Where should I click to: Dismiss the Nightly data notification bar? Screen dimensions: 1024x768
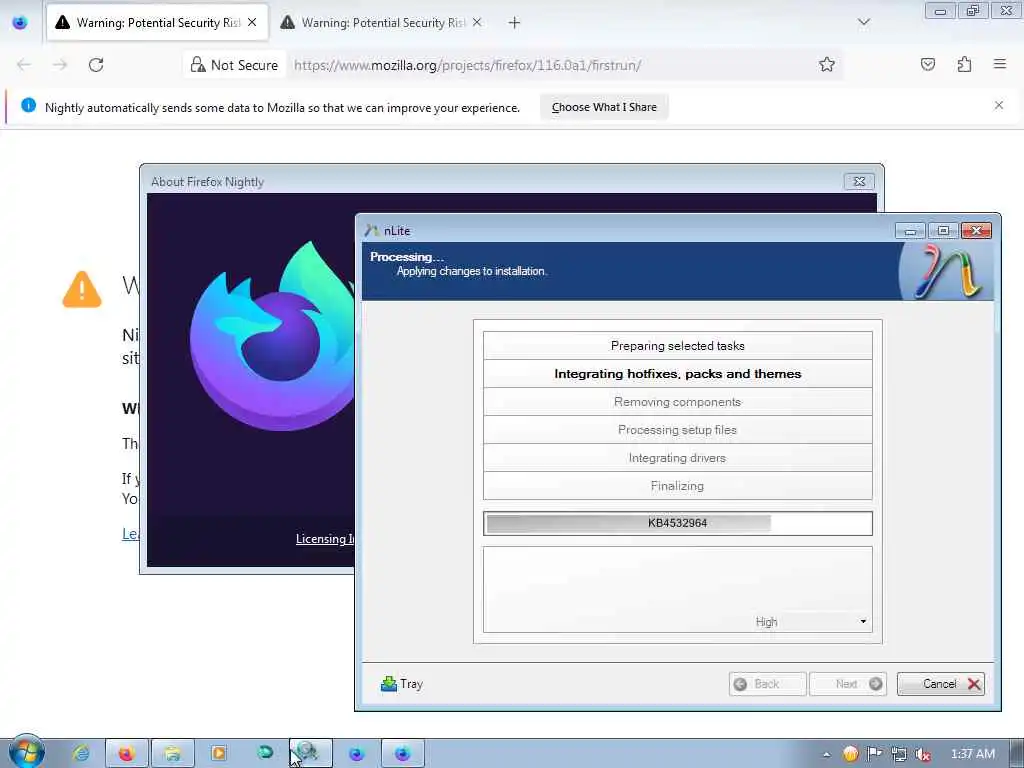coord(999,105)
